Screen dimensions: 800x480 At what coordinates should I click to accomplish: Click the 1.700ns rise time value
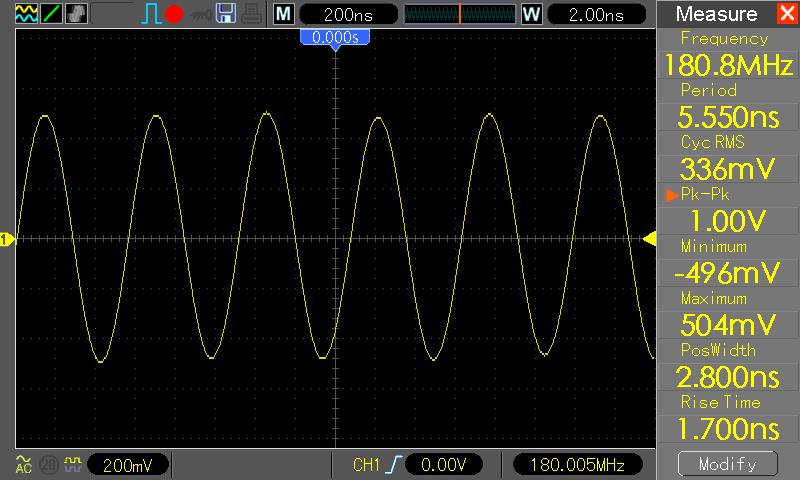(x=728, y=429)
